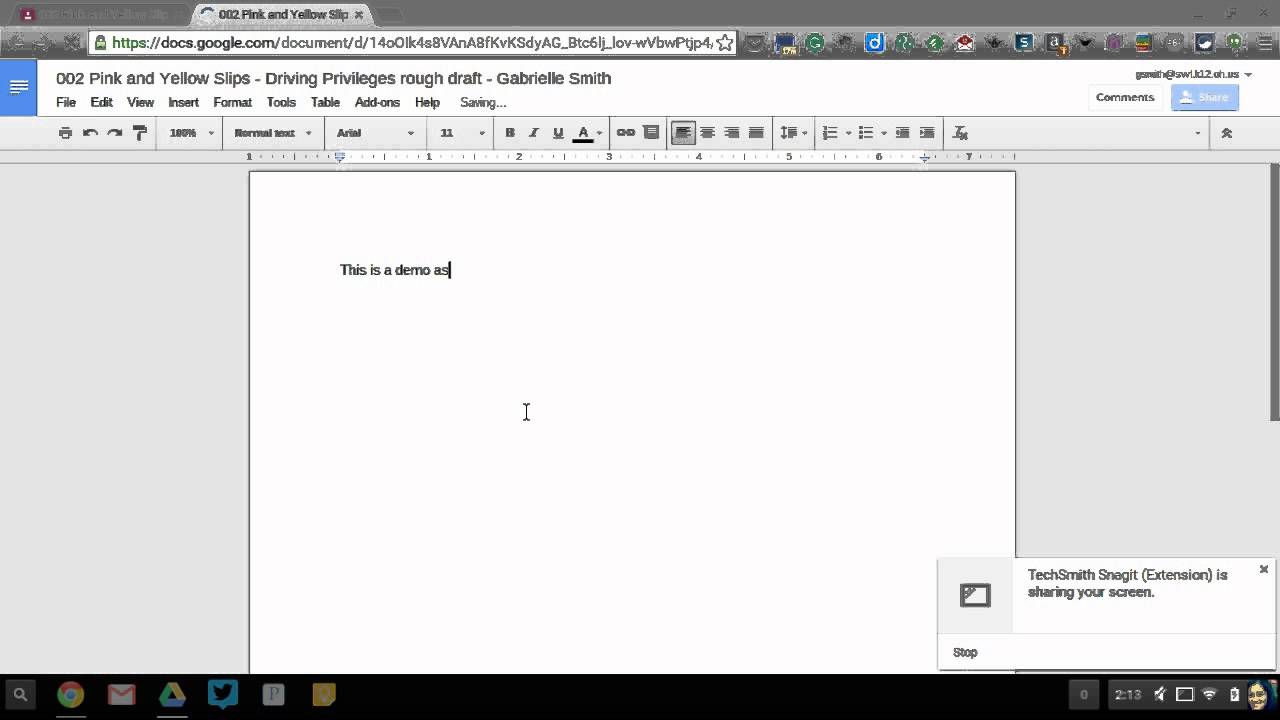Click the Numbered list icon
The height and width of the screenshot is (720, 1280).
pos(830,133)
